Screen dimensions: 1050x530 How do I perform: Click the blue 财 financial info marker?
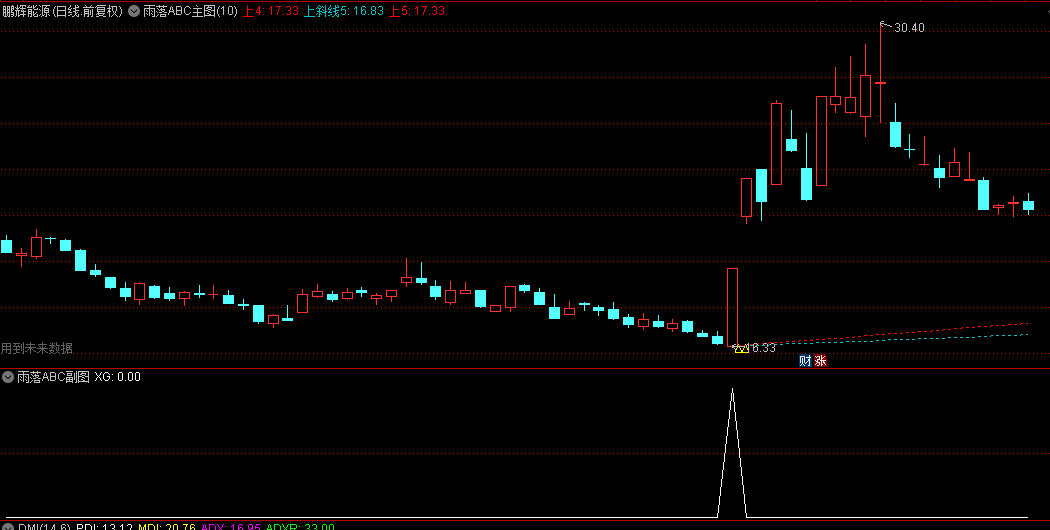coord(806,361)
